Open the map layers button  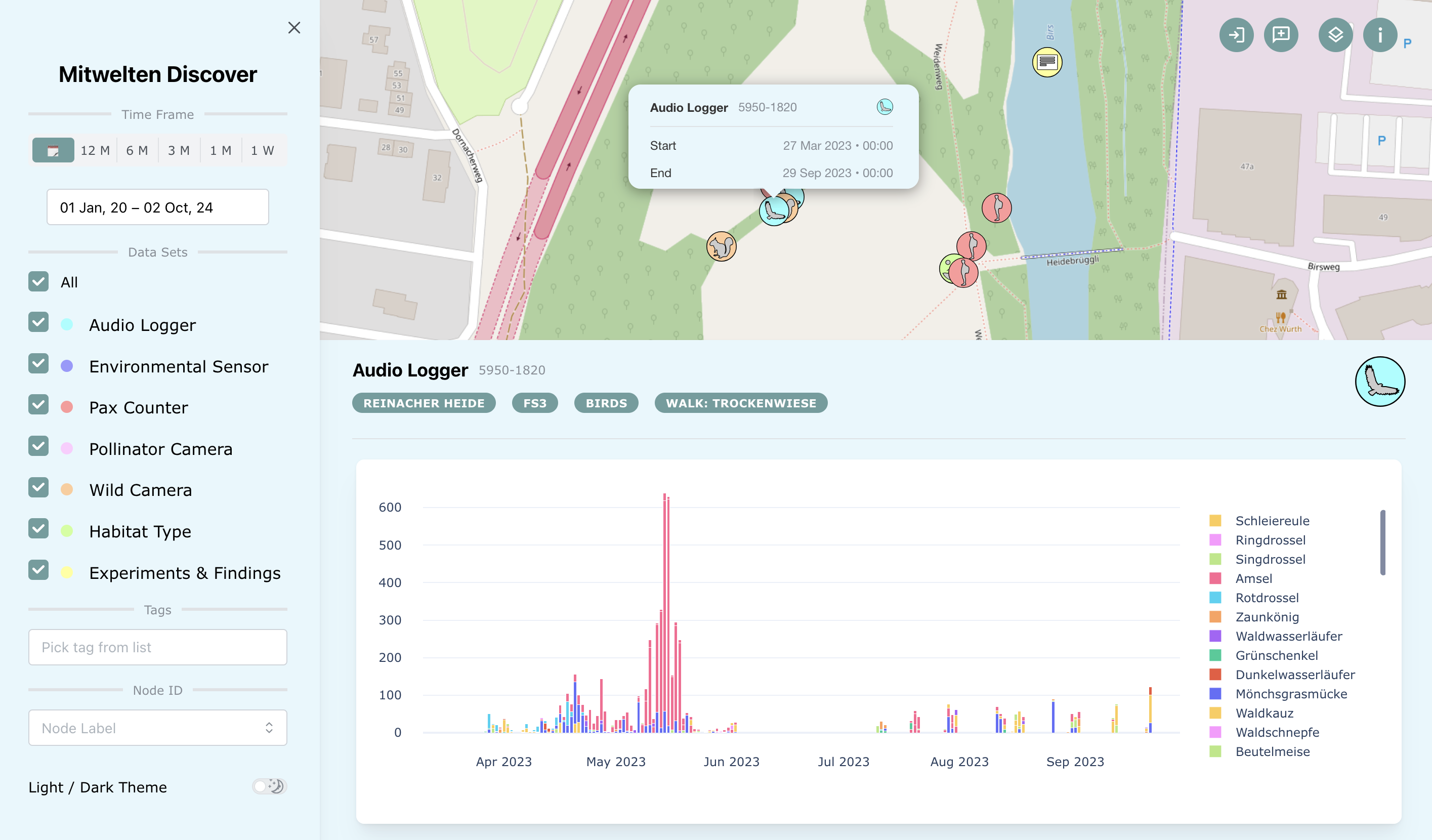(x=1335, y=35)
